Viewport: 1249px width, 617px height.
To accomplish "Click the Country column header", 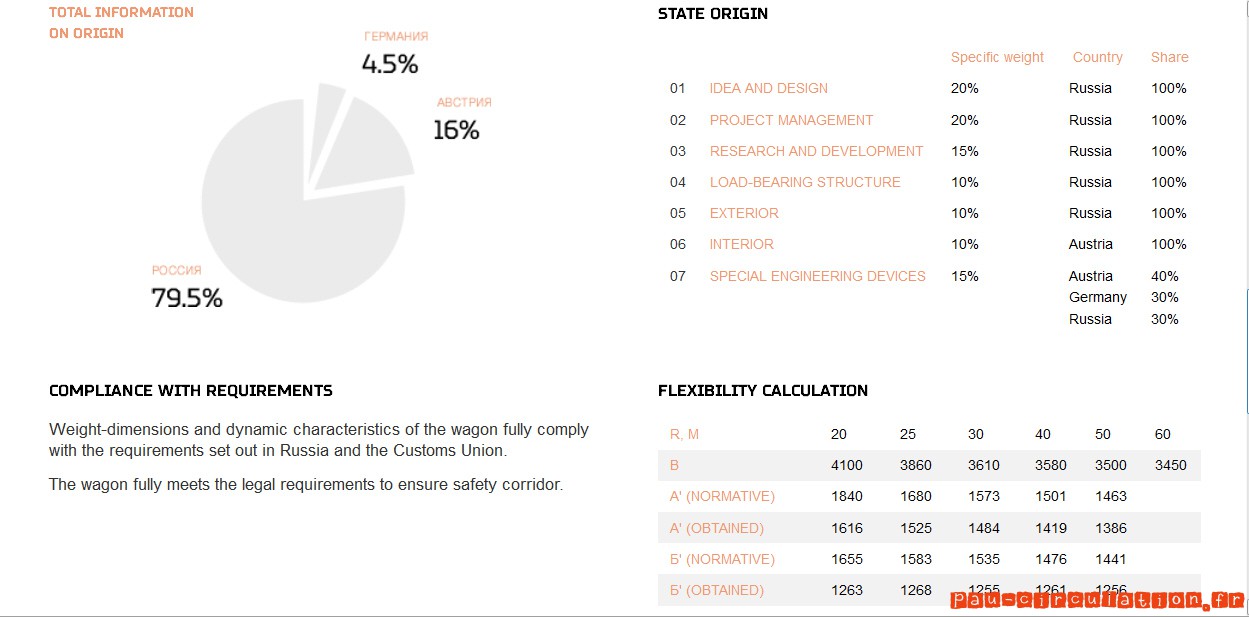I will 1097,57.
